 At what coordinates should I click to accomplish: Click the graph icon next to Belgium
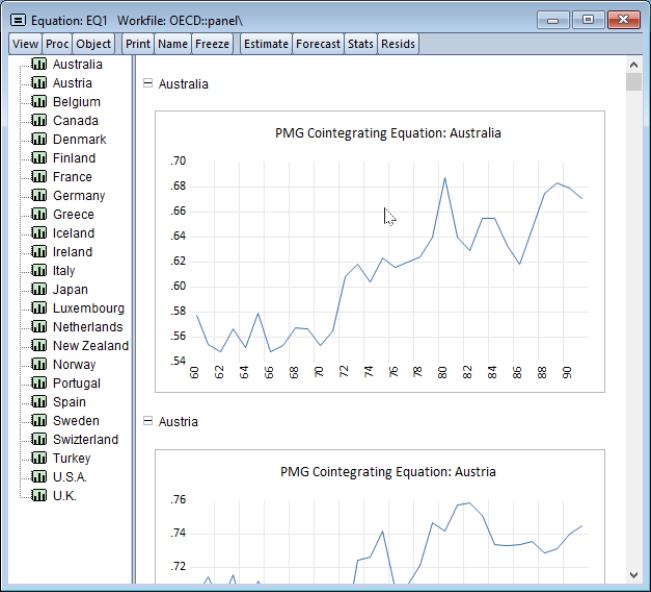pos(41,102)
